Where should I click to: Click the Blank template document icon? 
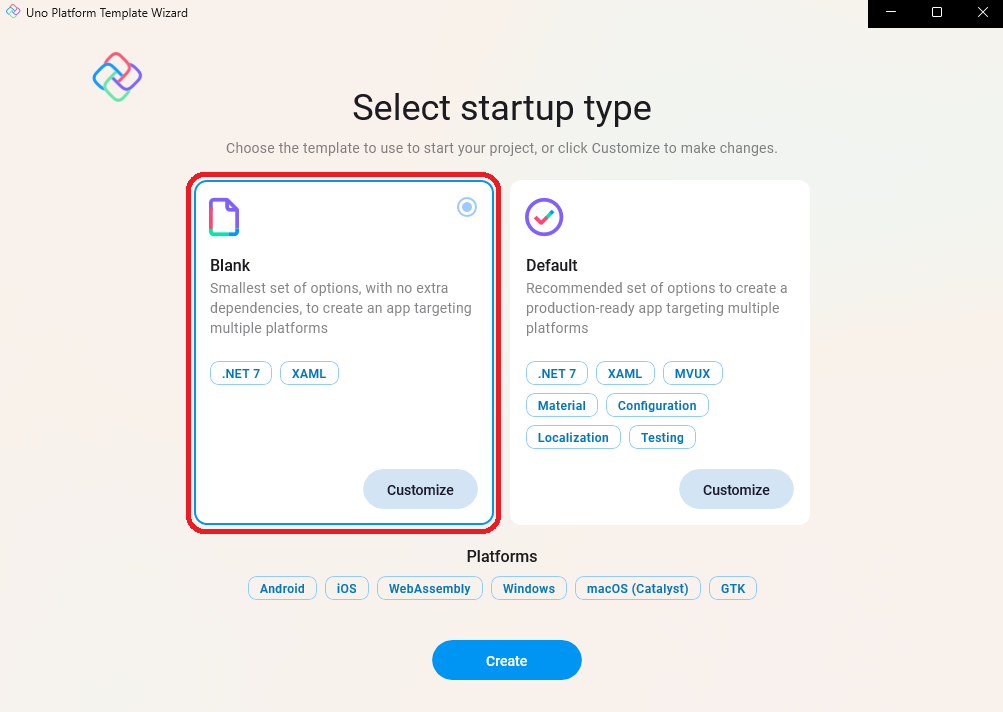click(223, 217)
